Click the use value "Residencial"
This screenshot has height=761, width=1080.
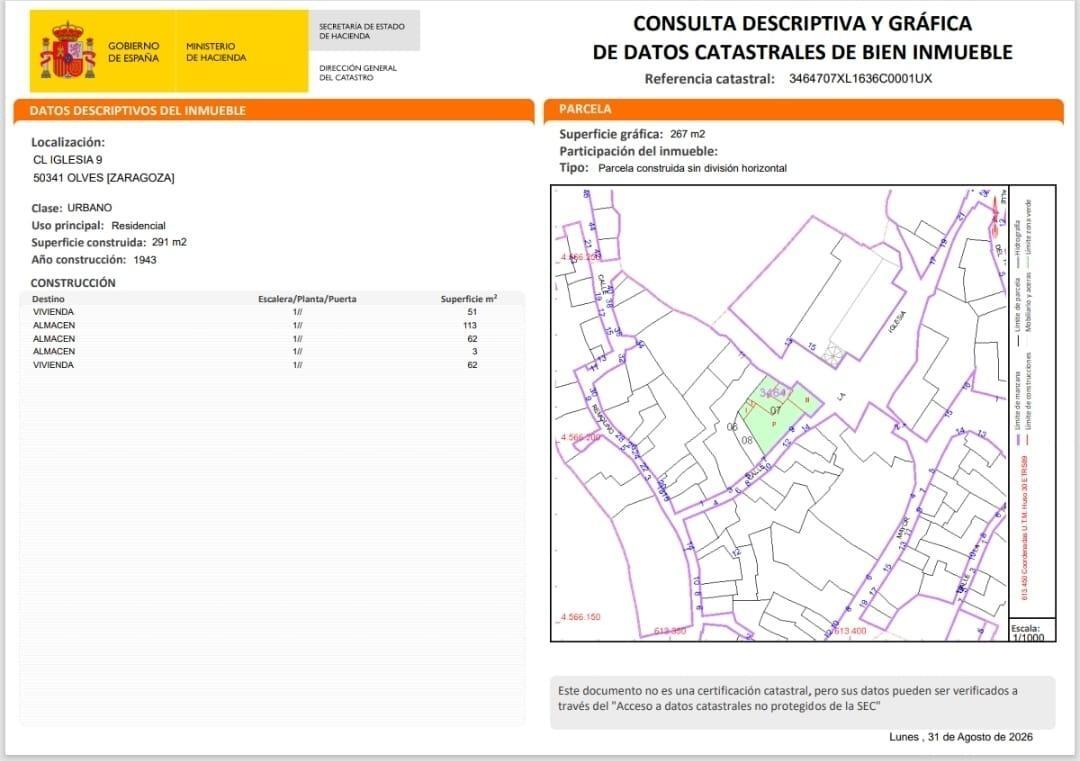138,225
